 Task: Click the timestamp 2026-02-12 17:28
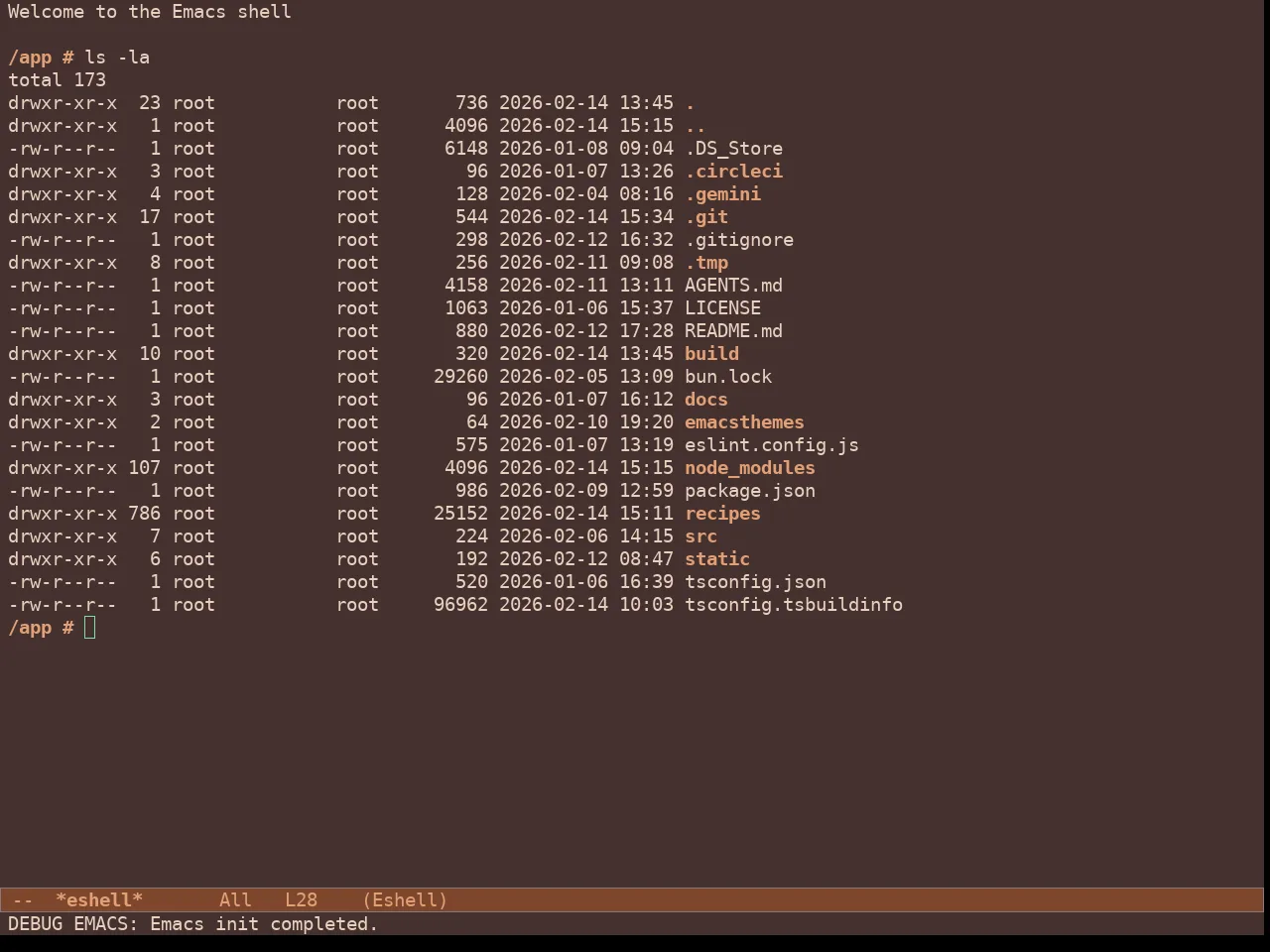[x=586, y=331]
